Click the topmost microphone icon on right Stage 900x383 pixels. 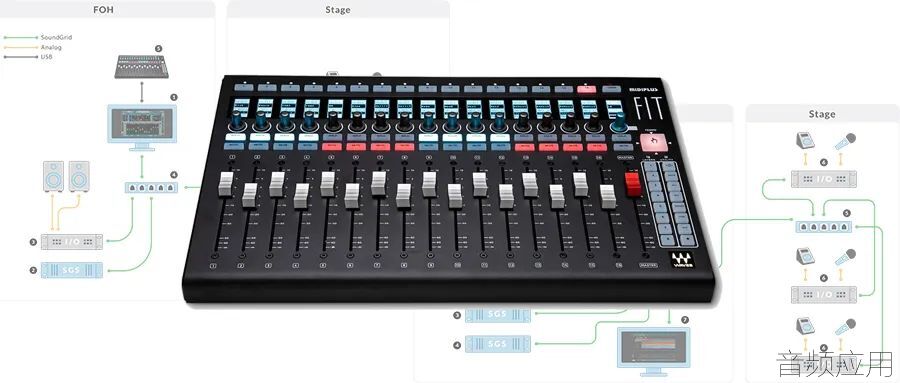845,141
